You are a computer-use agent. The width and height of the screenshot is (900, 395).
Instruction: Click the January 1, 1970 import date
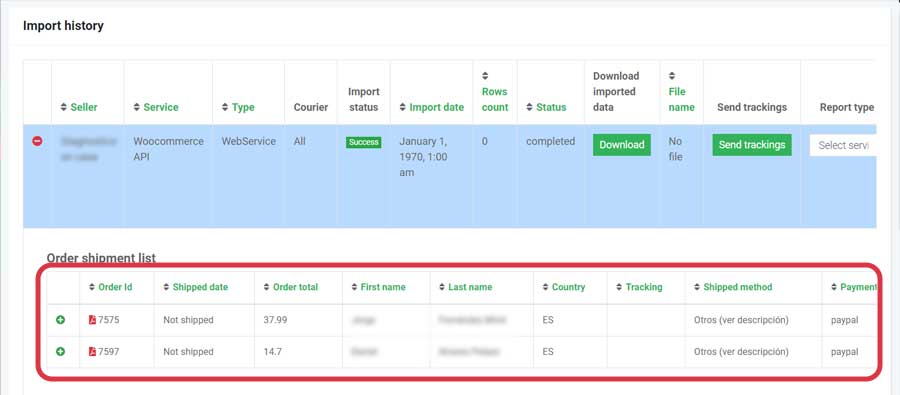424,157
